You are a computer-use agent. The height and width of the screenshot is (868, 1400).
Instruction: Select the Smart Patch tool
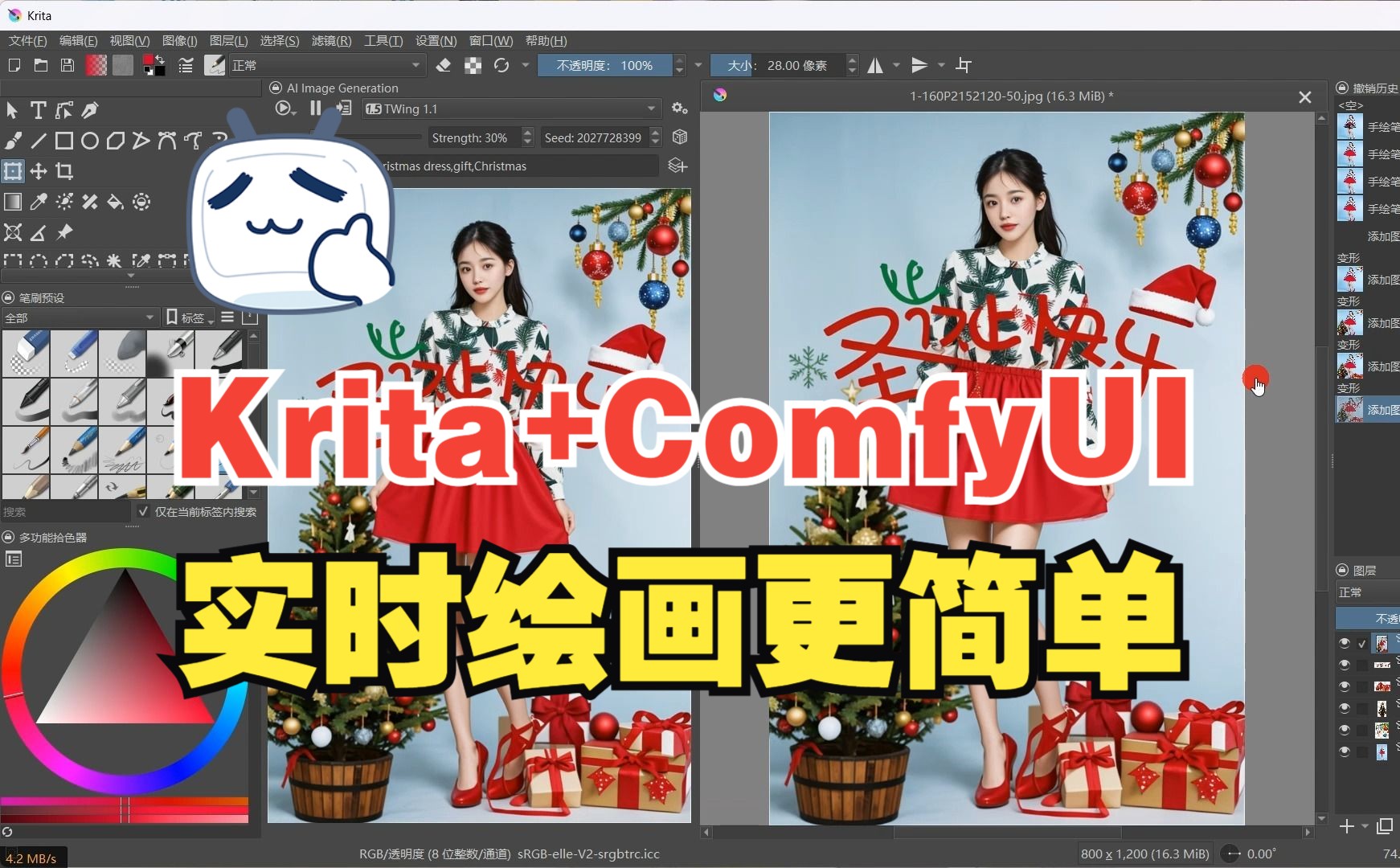[90, 202]
